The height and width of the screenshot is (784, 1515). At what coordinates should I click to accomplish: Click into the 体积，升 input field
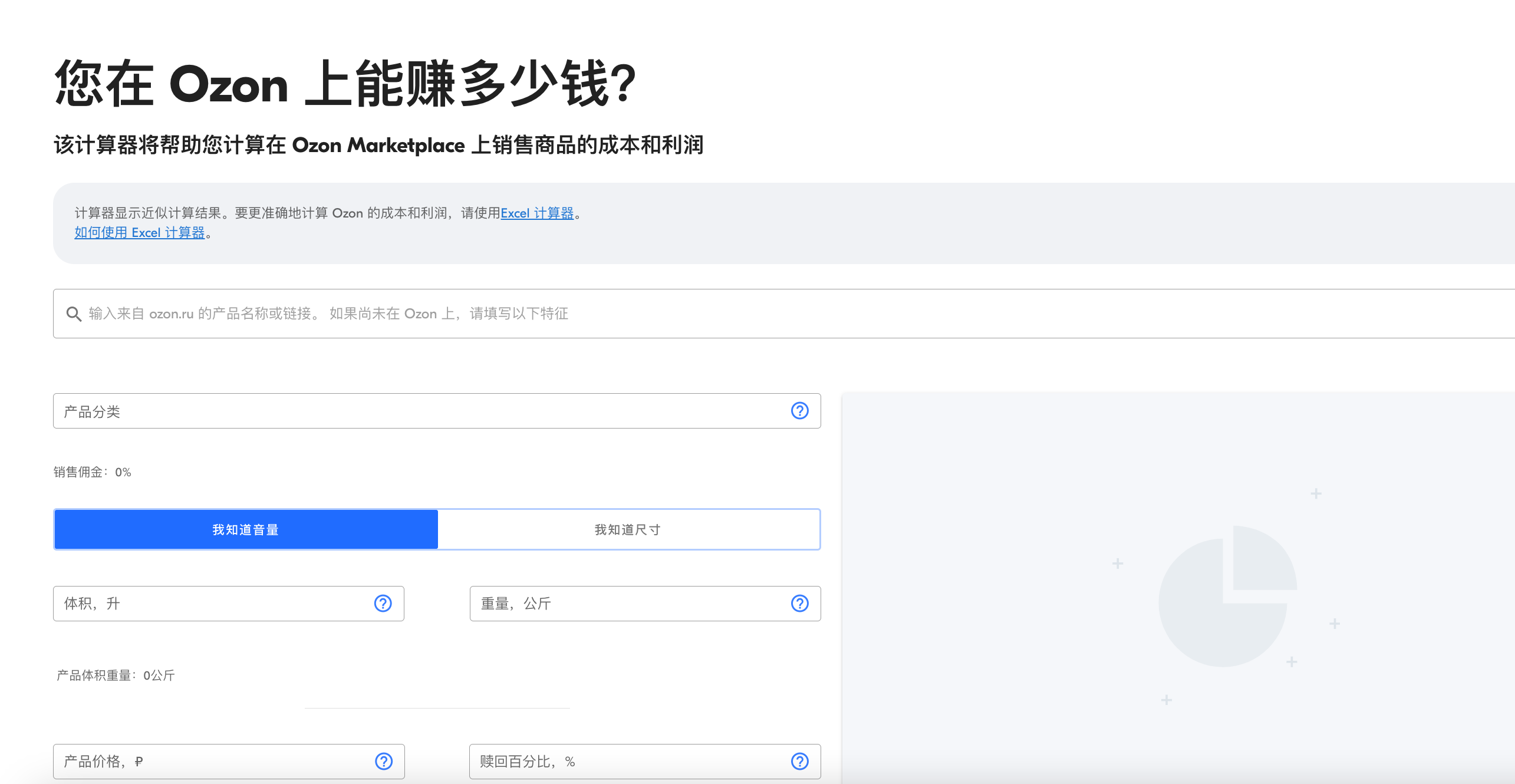229,604
